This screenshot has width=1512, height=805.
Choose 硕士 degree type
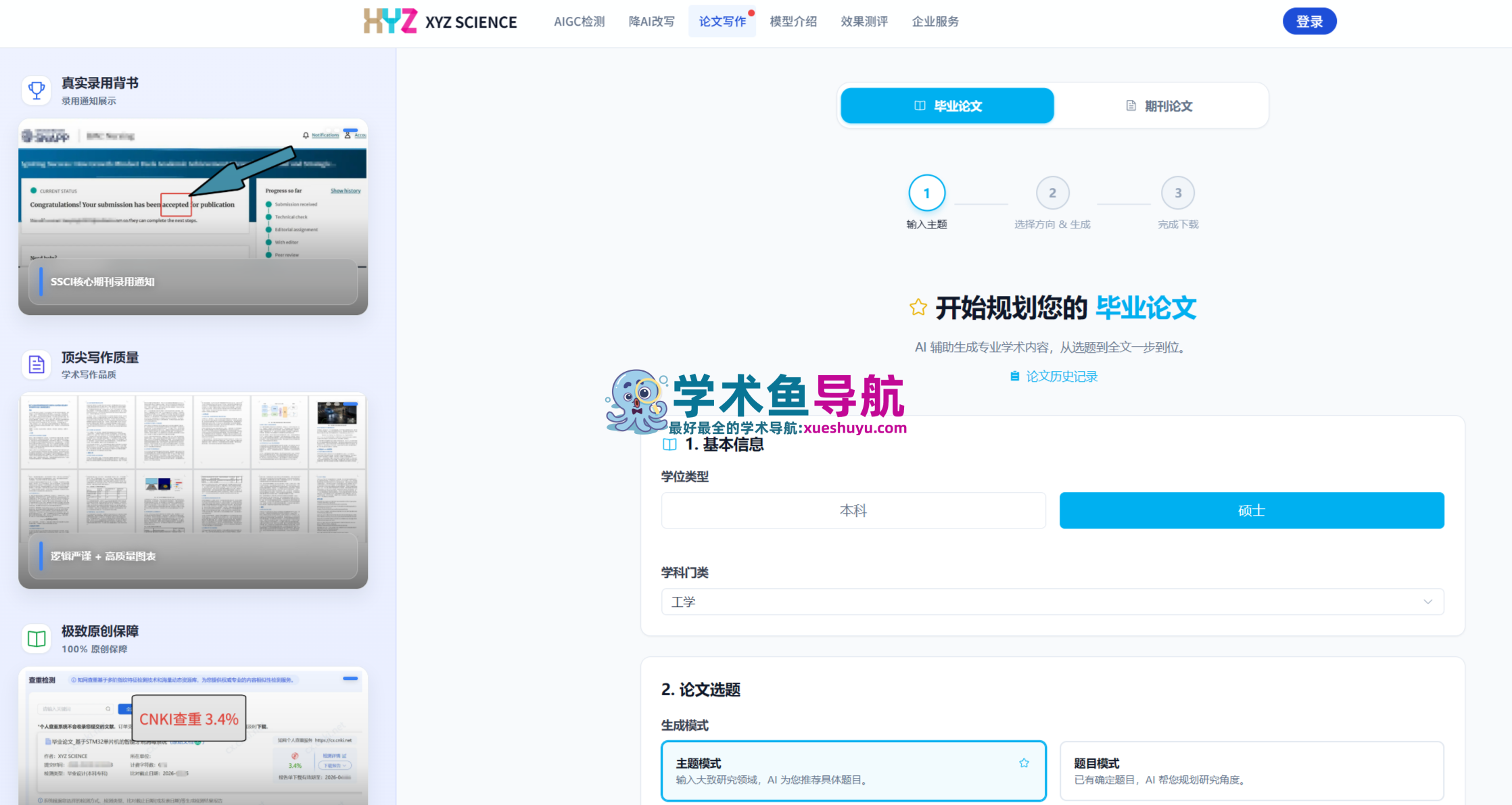(x=1252, y=510)
